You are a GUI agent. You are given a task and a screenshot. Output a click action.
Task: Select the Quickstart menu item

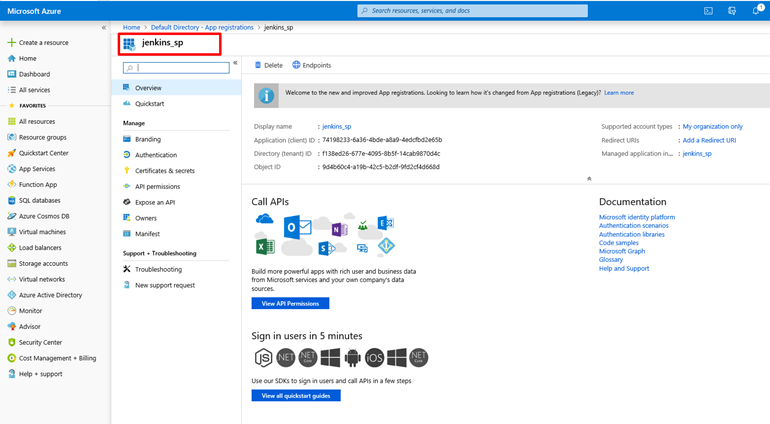pyautogui.click(x=176, y=104)
